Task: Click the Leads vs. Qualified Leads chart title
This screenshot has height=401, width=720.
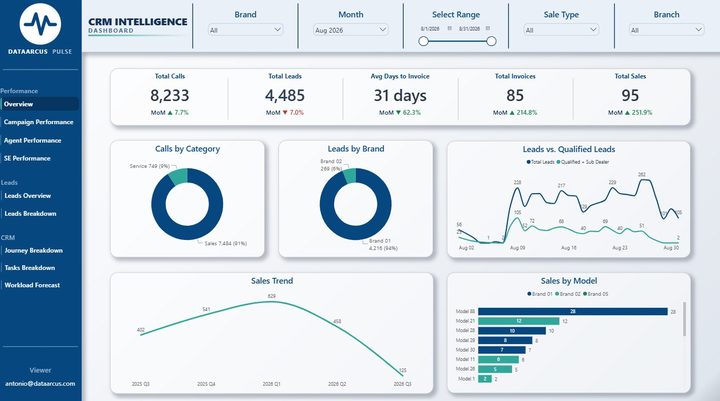Action: pos(568,149)
